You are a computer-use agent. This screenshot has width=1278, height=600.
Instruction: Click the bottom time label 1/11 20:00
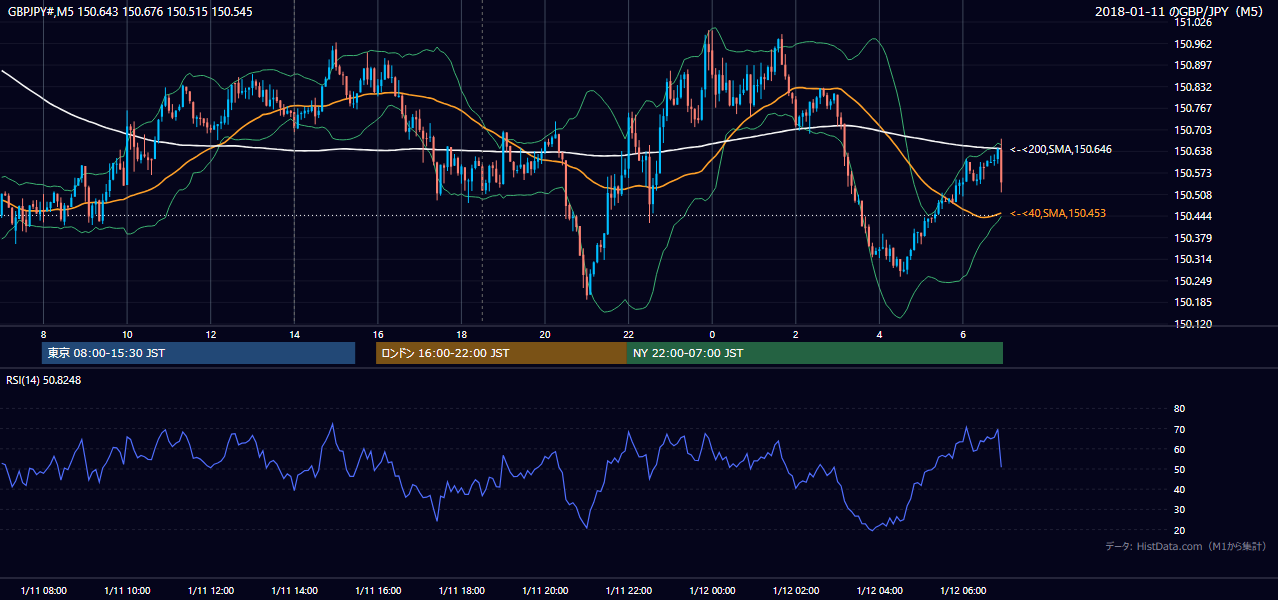coord(544,591)
